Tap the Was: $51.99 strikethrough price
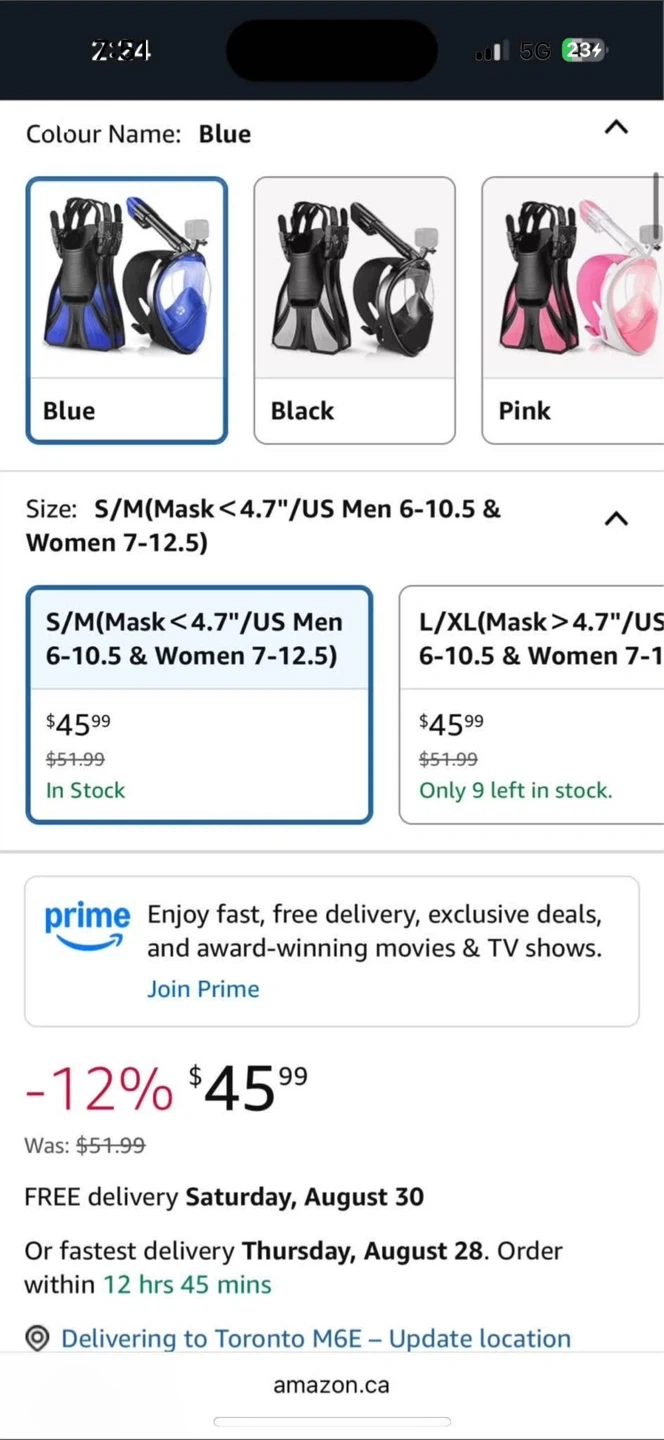Screen dimensions: 664x1440 [85, 1145]
